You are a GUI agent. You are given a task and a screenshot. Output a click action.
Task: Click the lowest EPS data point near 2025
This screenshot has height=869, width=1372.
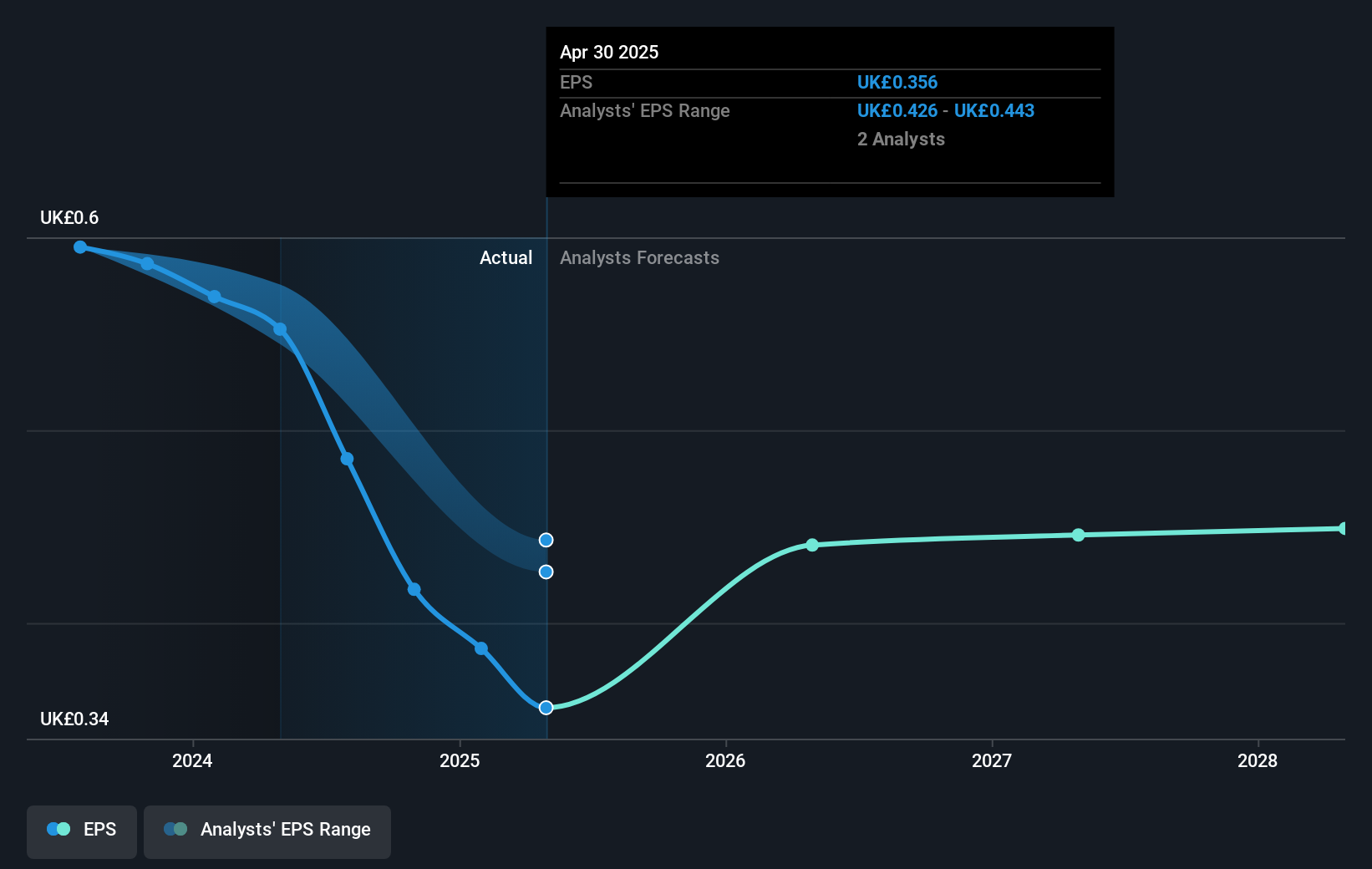click(546, 707)
